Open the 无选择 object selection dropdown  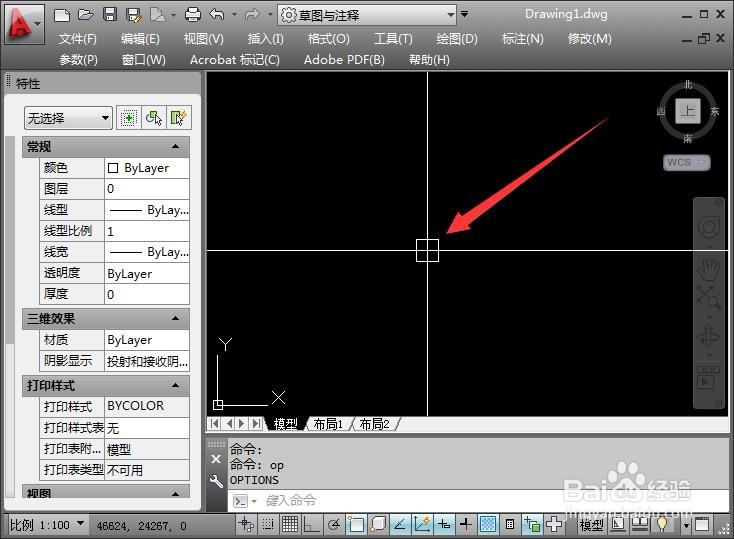click(68, 118)
